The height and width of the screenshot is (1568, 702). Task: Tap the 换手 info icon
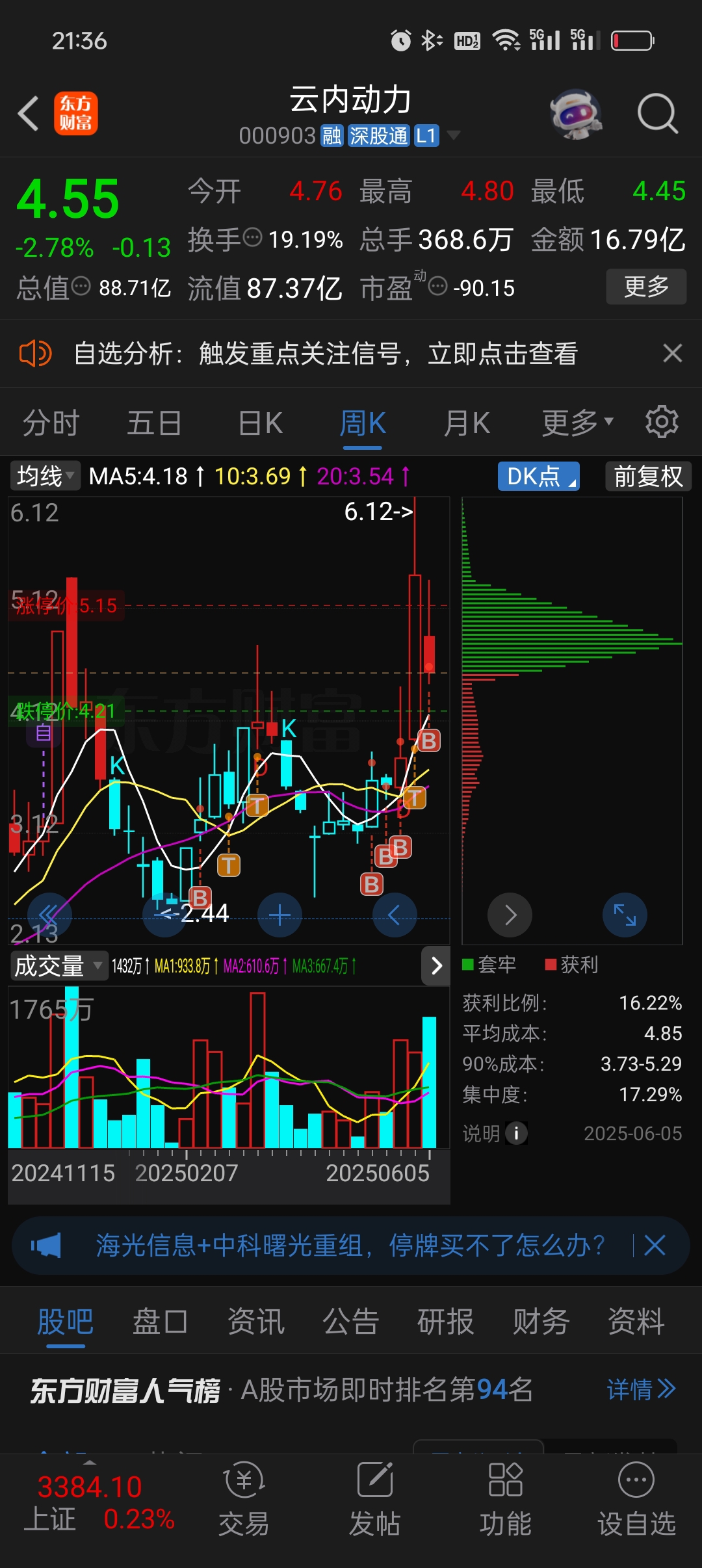click(x=252, y=237)
